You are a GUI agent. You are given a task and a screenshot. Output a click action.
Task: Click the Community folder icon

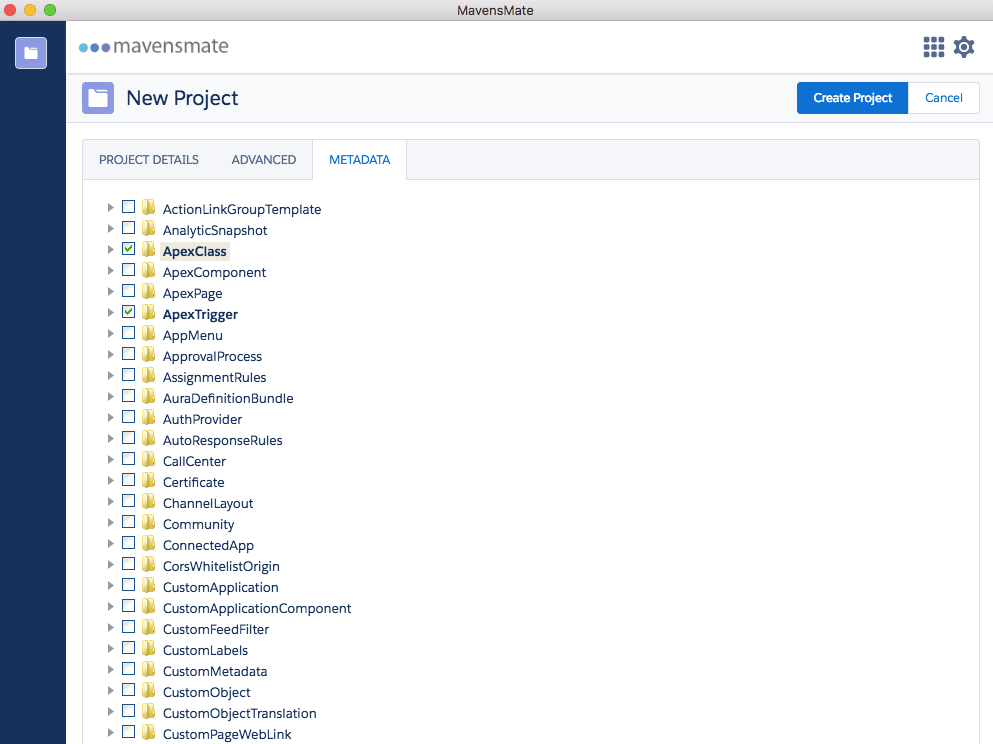(148, 522)
